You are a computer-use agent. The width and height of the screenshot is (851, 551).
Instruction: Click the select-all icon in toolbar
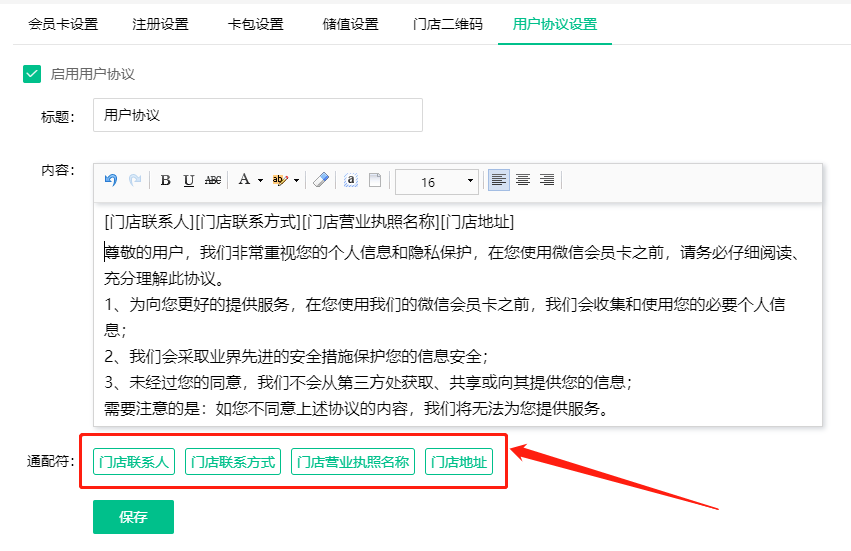click(x=351, y=181)
